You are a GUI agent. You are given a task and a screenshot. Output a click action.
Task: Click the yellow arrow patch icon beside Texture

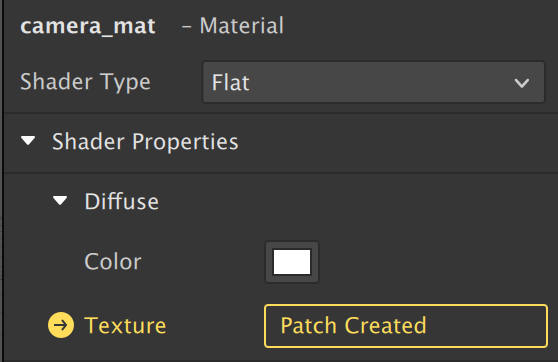61,325
